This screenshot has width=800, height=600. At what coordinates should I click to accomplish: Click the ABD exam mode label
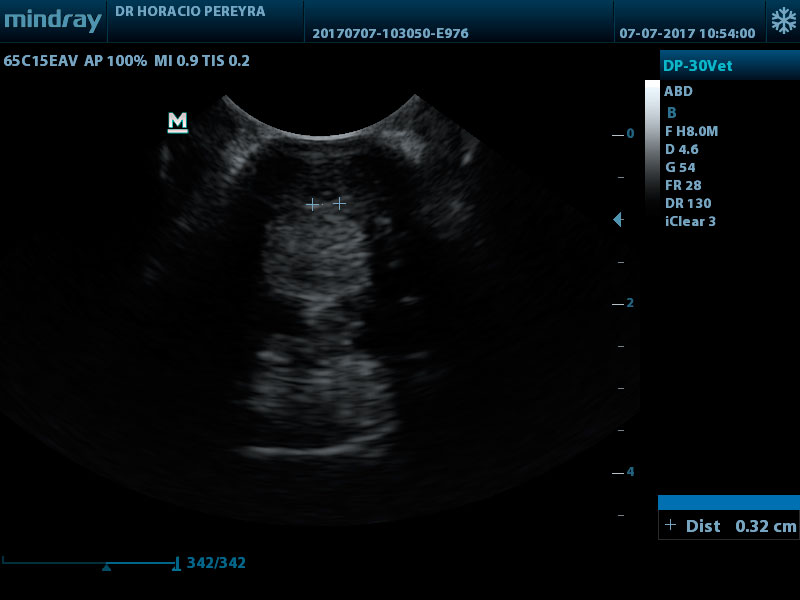tap(679, 91)
